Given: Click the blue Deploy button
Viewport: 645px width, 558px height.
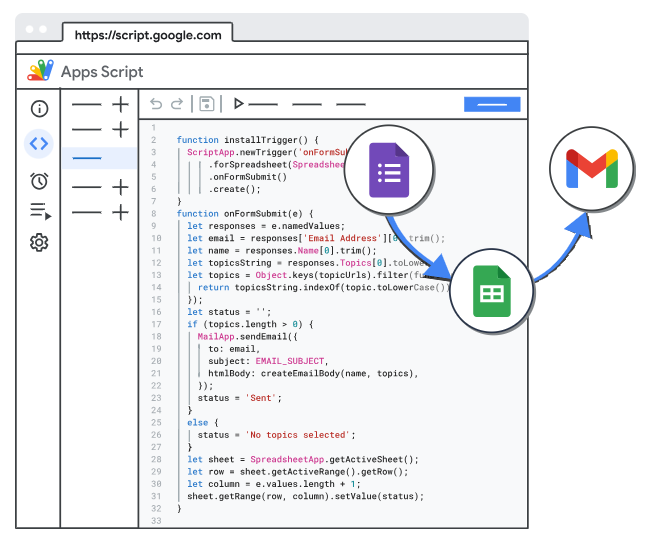Looking at the screenshot, I should [x=492, y=104].
